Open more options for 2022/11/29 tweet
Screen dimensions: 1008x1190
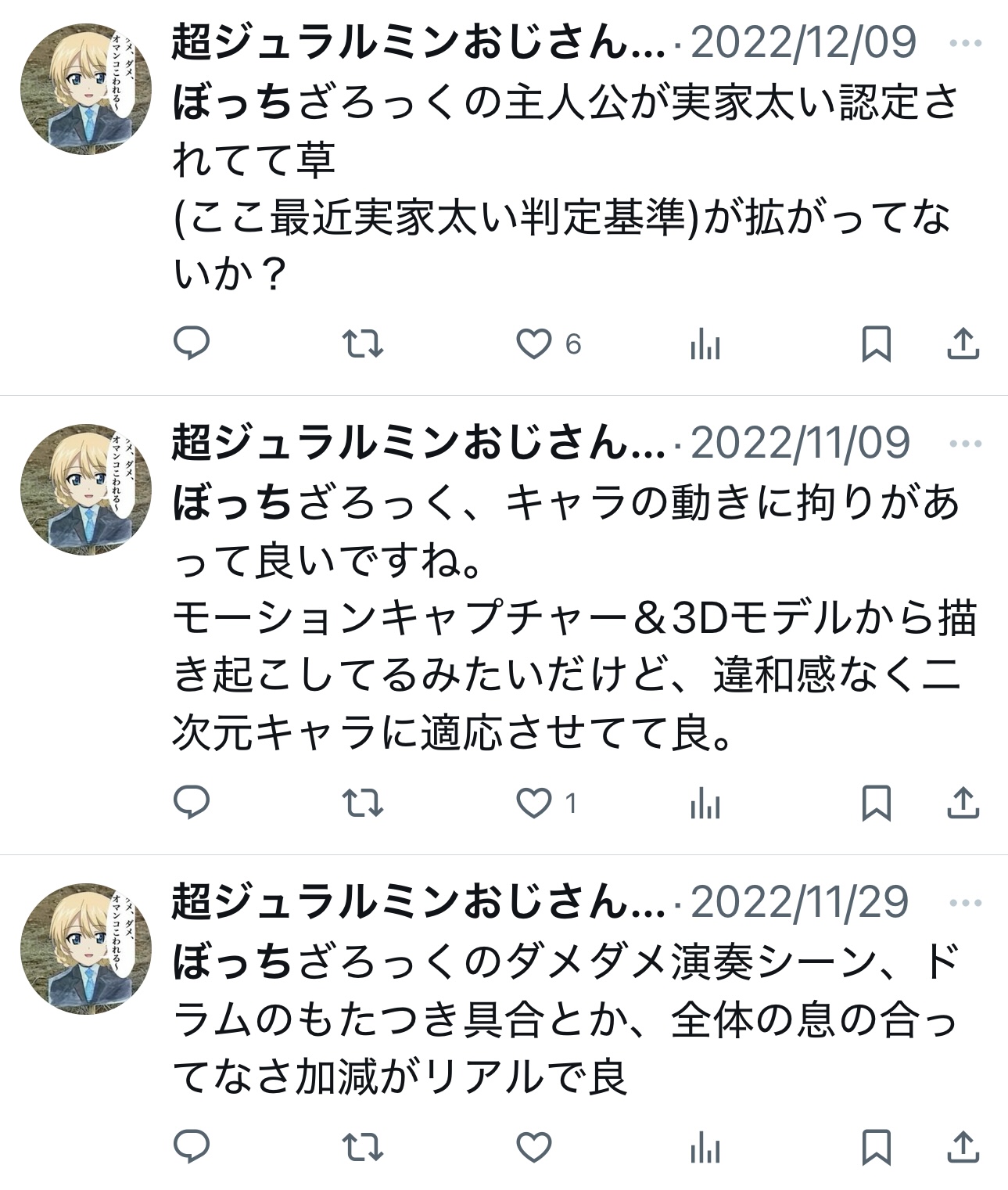[x=966, y=903]
